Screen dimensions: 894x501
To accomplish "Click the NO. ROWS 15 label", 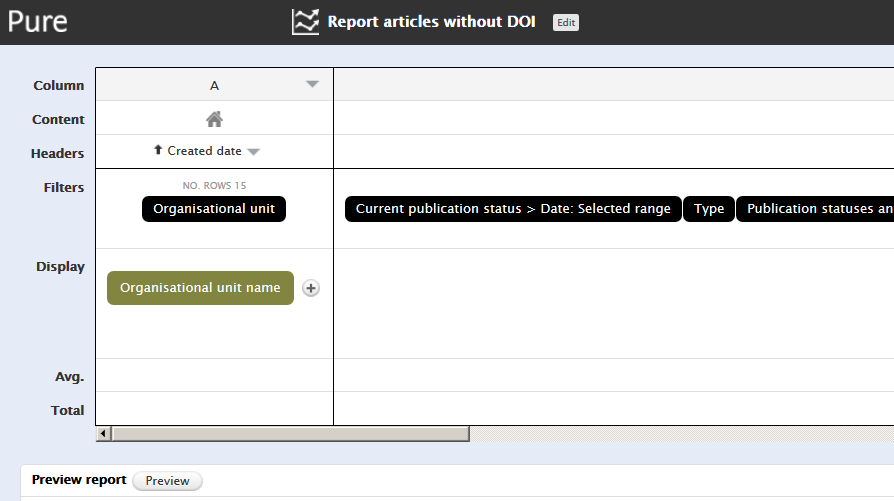I will 214,185.
